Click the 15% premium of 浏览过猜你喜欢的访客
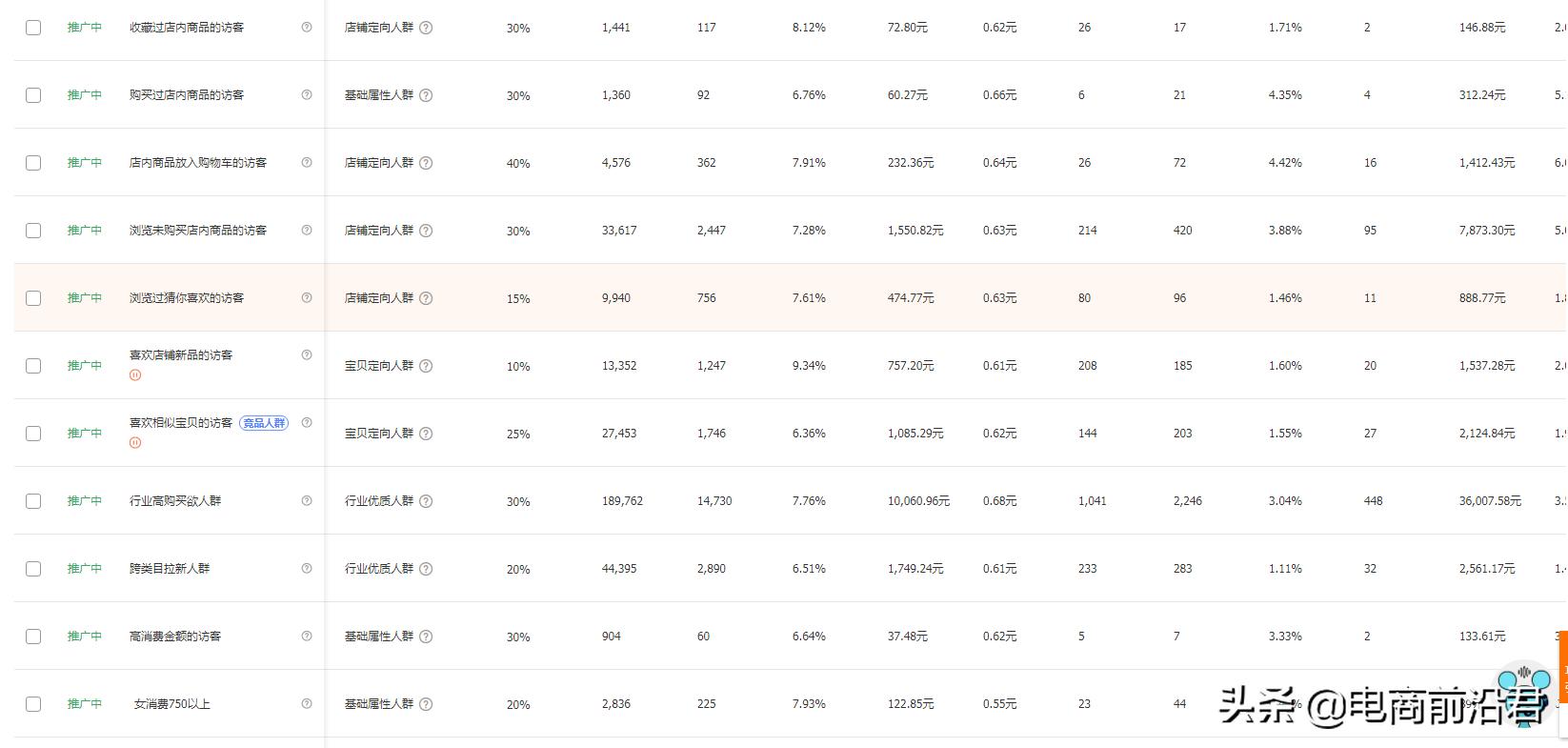1568x748 pixels. coord(518,299)
